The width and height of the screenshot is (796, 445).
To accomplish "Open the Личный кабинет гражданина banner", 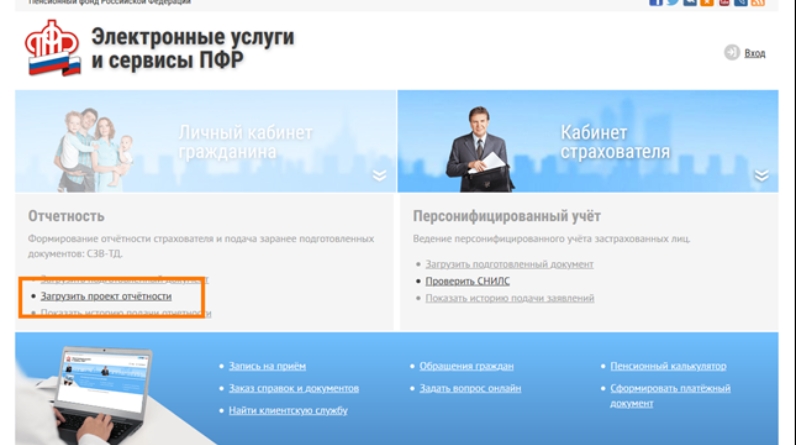I will coord(205,141).
